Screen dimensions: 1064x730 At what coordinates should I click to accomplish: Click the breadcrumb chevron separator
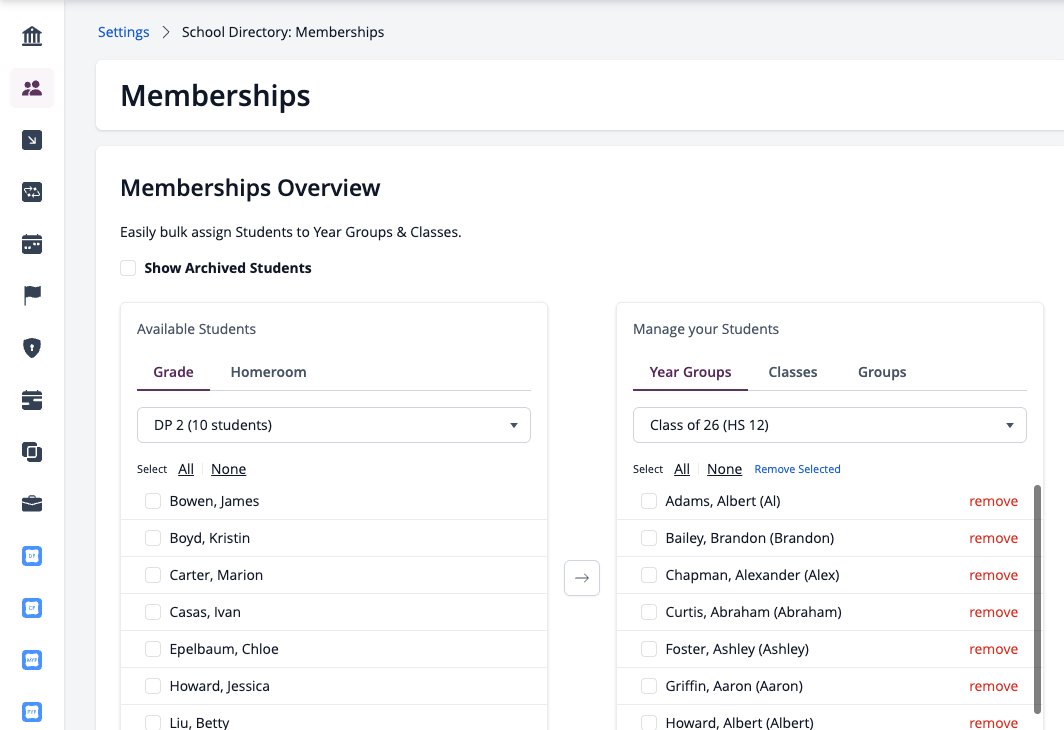pos(166,32)
